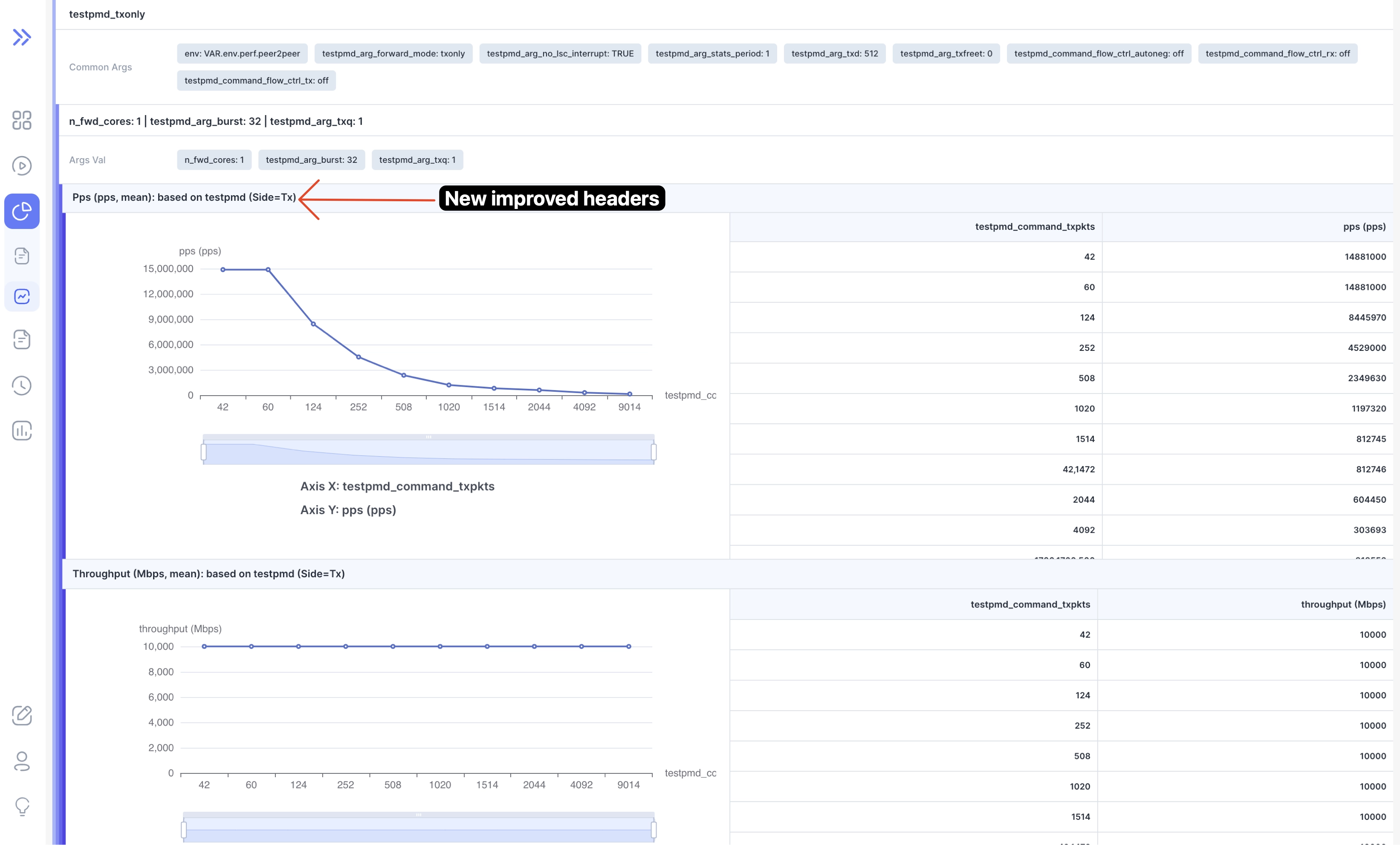
Task: Click the testpmd_command_txpkts column header in pps table
Action: [1034, 227]
